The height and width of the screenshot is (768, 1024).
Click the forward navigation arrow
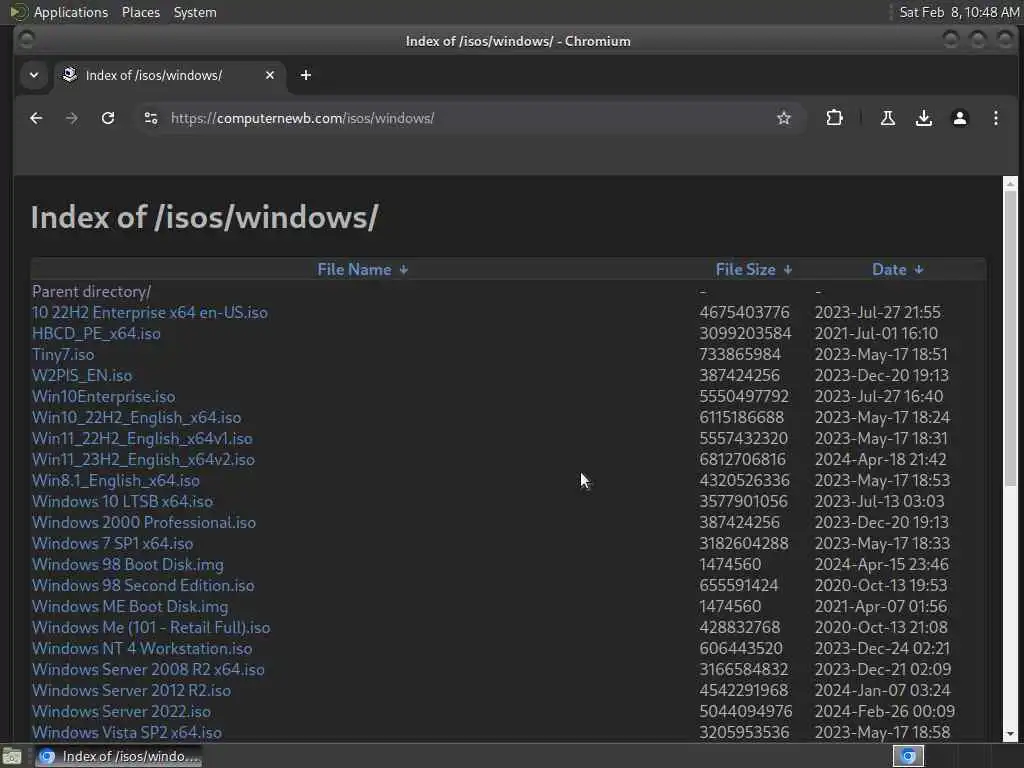click(72, 118)
